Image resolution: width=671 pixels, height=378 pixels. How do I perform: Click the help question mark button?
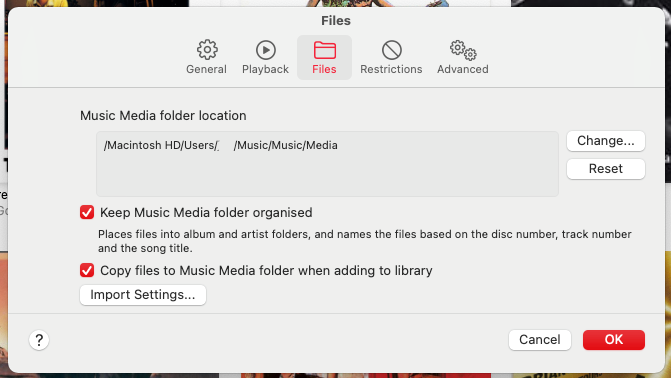[39, 340]
